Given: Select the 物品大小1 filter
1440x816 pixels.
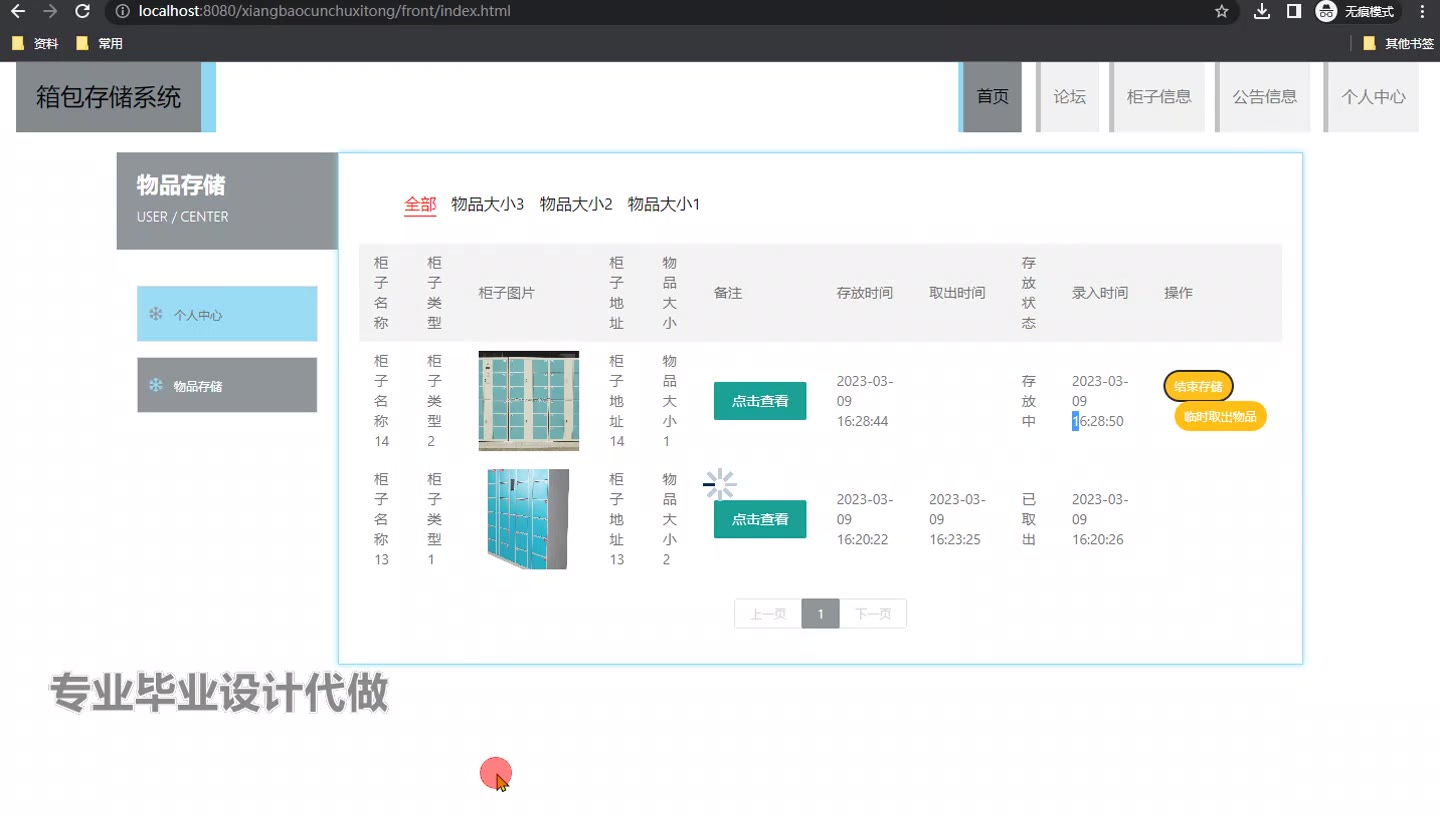Looking at the screenshot, I should tap(663, 204).
